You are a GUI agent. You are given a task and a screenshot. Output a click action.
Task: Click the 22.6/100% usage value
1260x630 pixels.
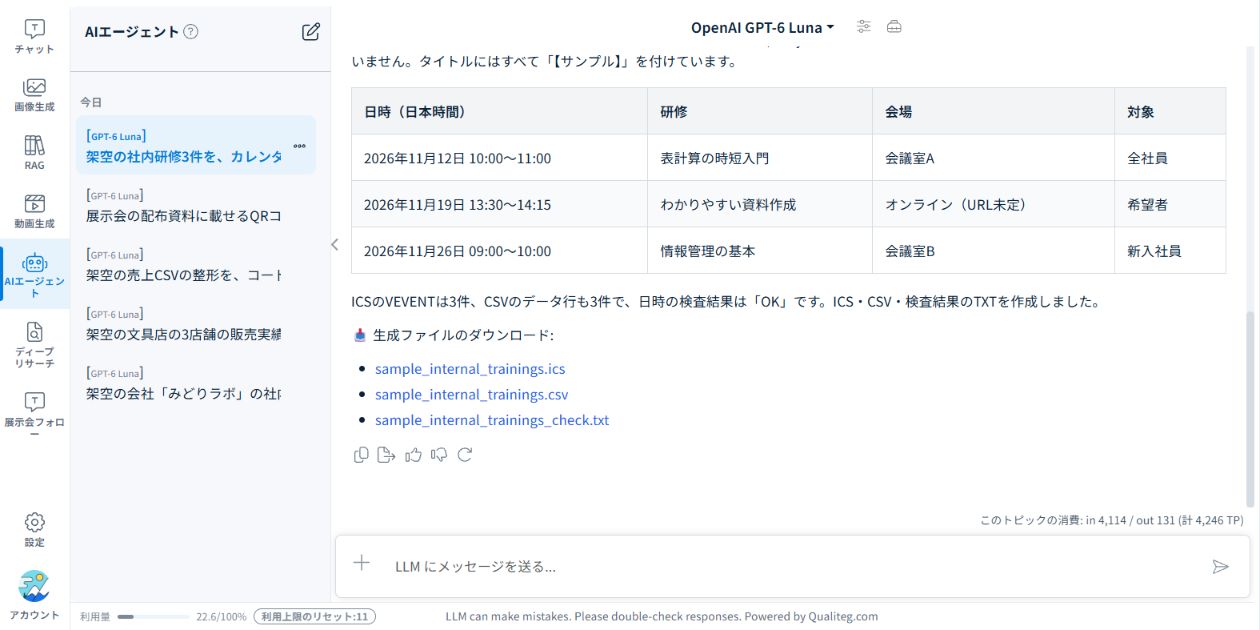point(221,617)
